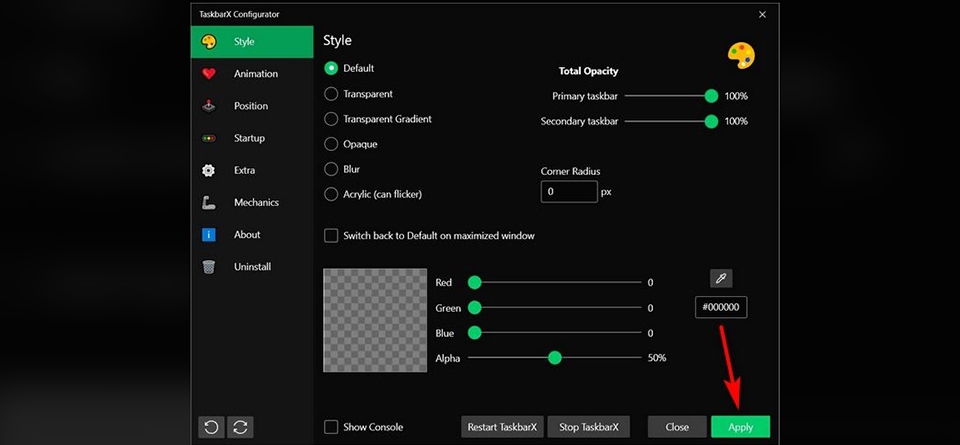This screenshot has height=445, width=960.
Task: Open the Uninstall tab
Action: pyautogui.click(x=252, y=267)
